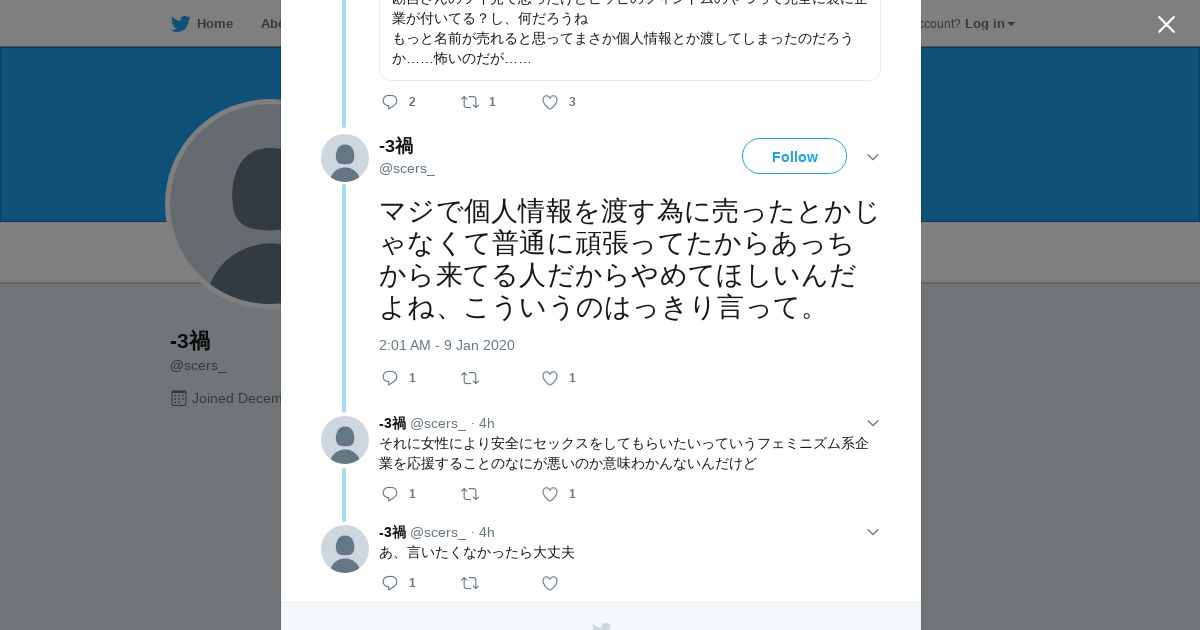Click main tweet author's profile avatar
The width and height of the screenshot is (1200, 630).
(x=345, y=158)
